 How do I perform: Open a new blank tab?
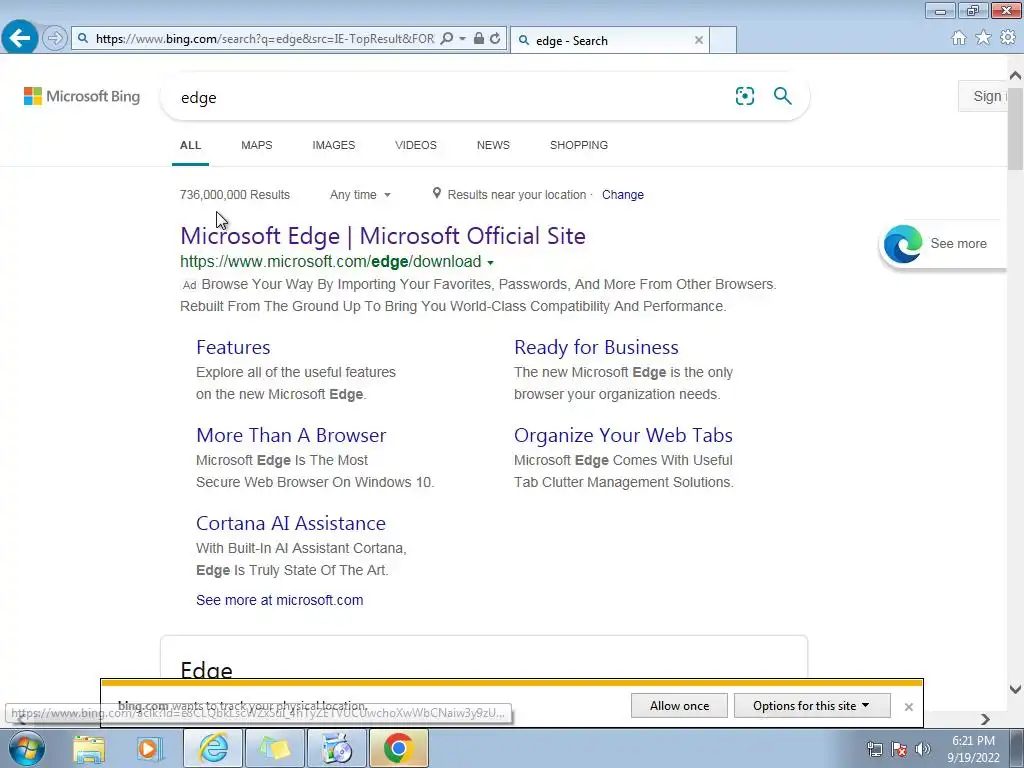(x=723, y=40)
